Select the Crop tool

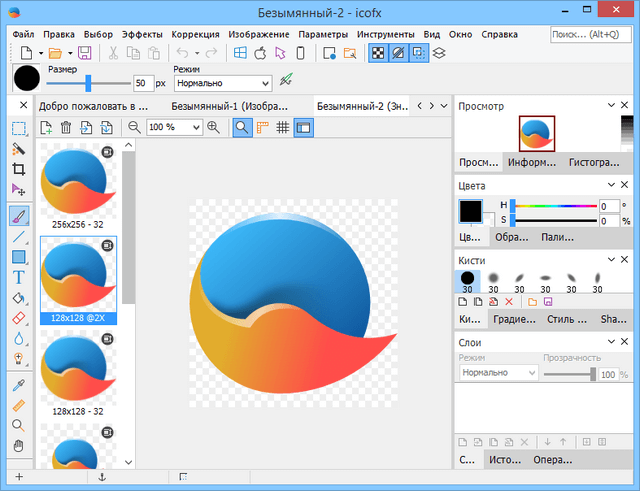pyautogui.click(x=19, y=169)
